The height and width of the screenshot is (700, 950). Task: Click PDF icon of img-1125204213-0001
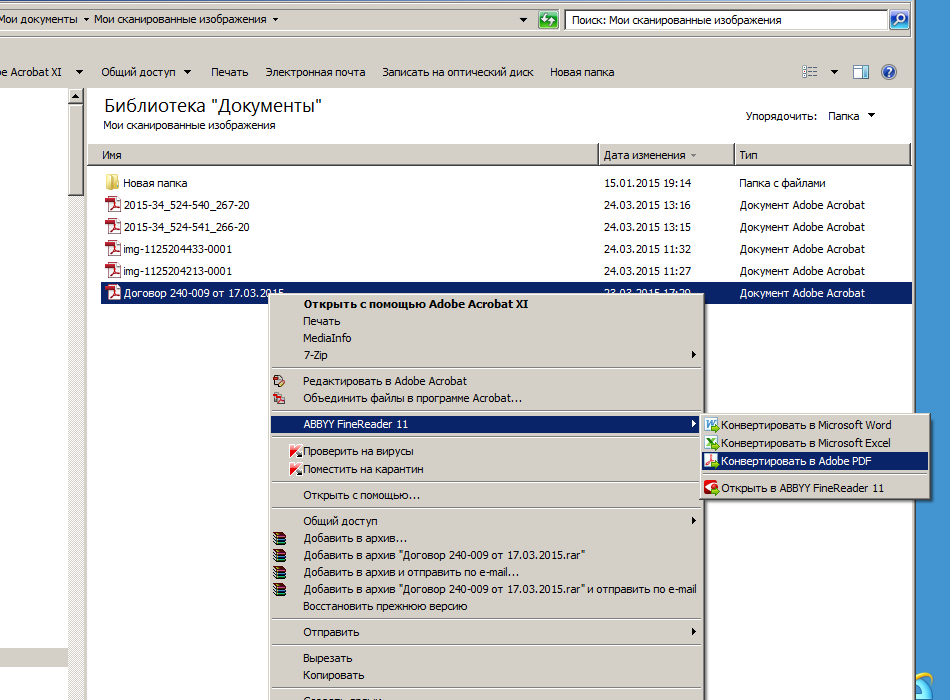tap(113, 270)
